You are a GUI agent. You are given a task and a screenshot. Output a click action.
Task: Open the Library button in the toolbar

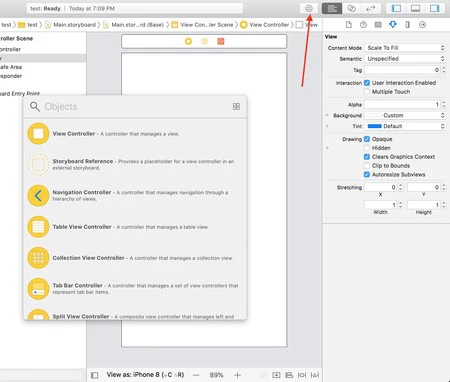(309, 8)
